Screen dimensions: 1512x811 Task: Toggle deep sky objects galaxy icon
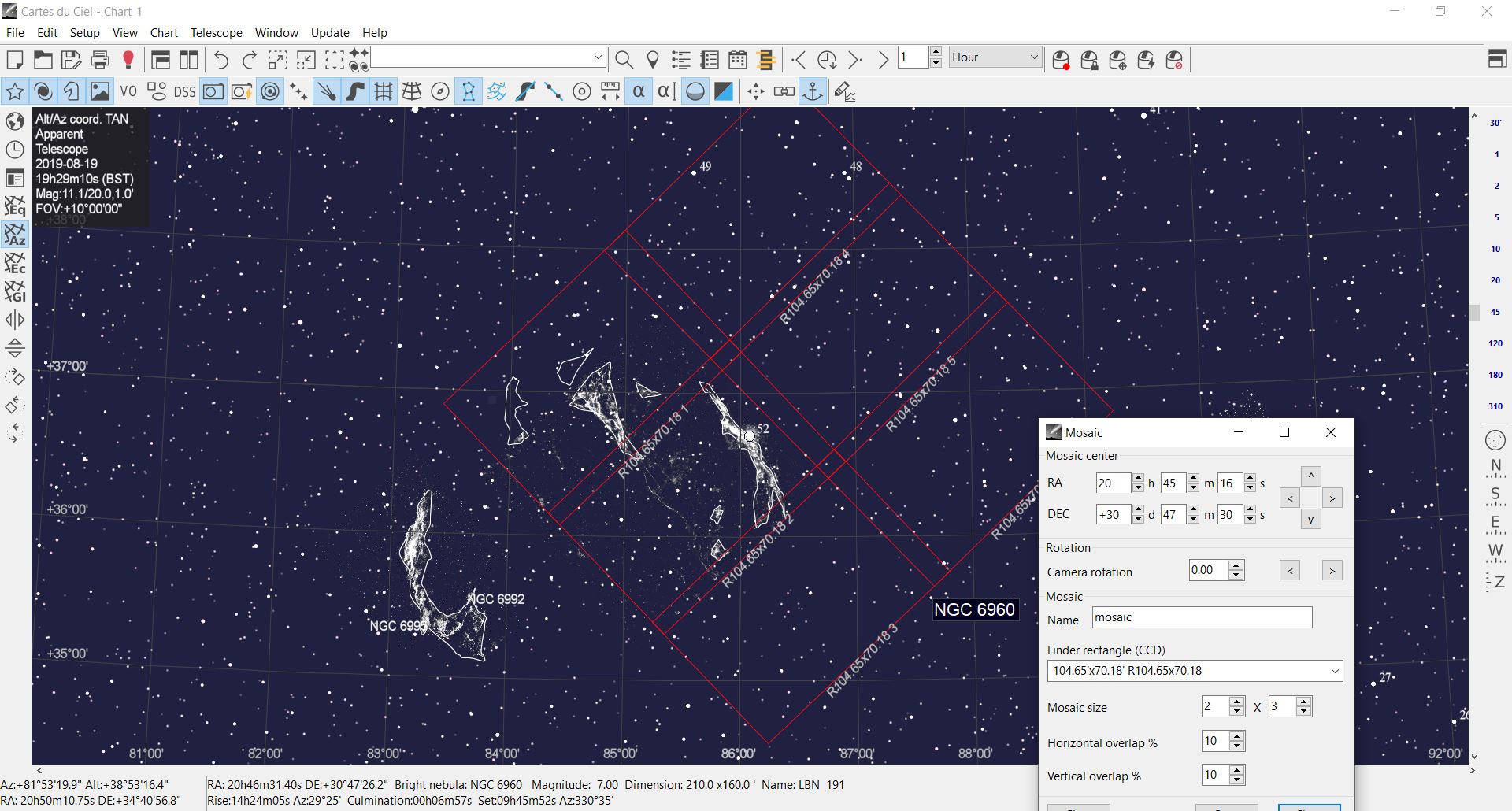point(43,92)
